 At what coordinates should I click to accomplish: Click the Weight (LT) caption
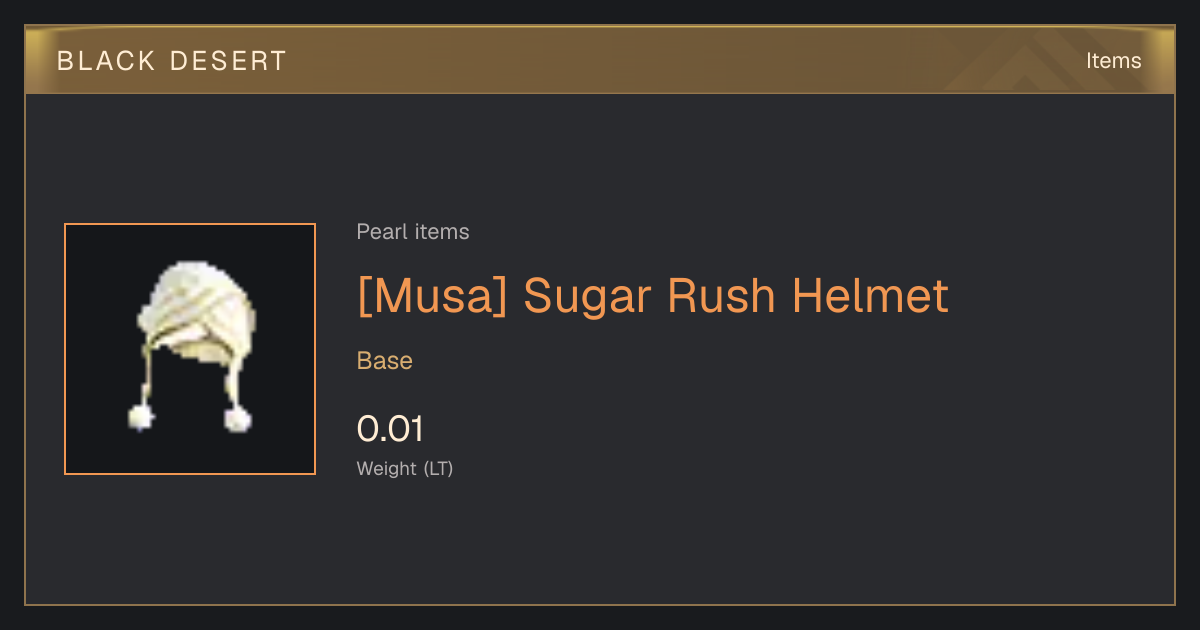405,468
